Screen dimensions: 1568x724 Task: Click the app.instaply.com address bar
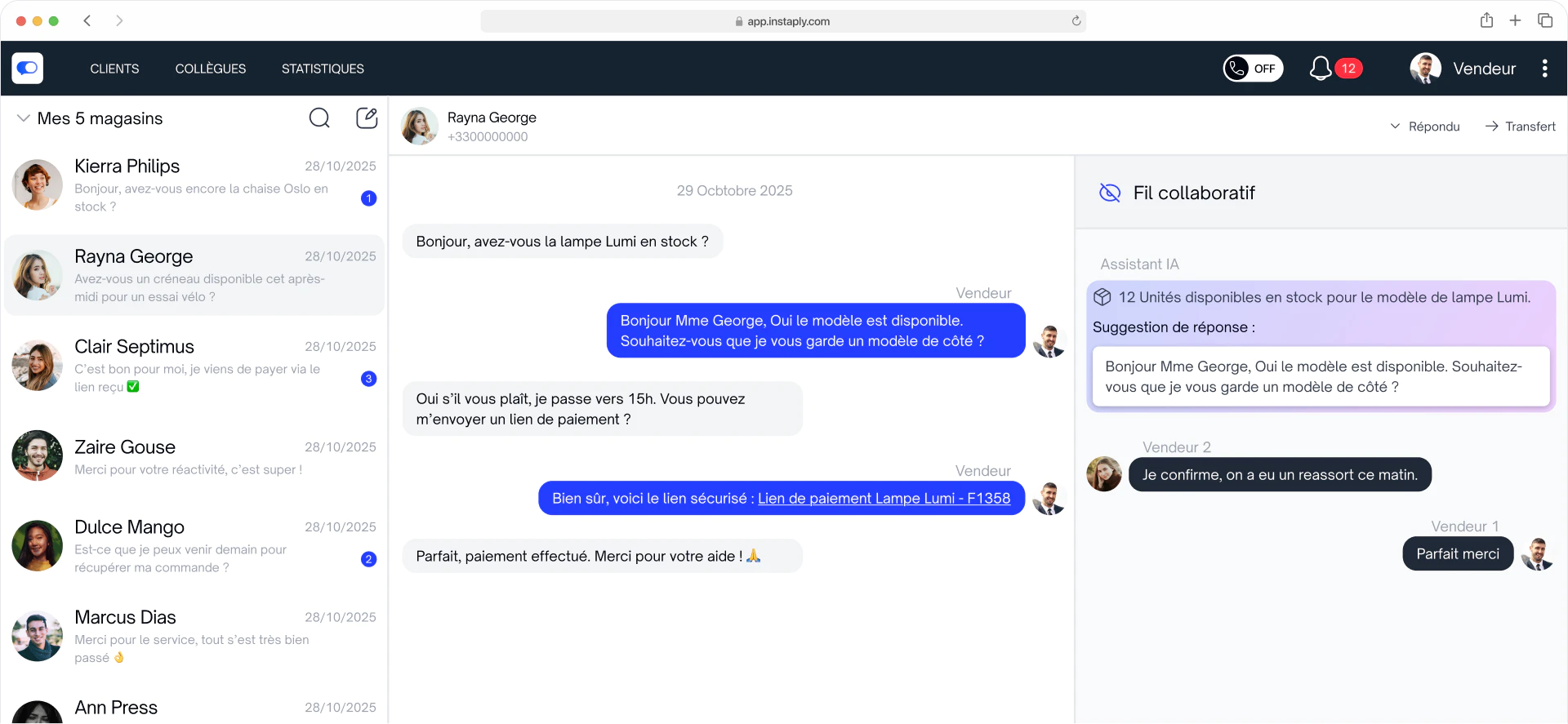click(783, 21)
